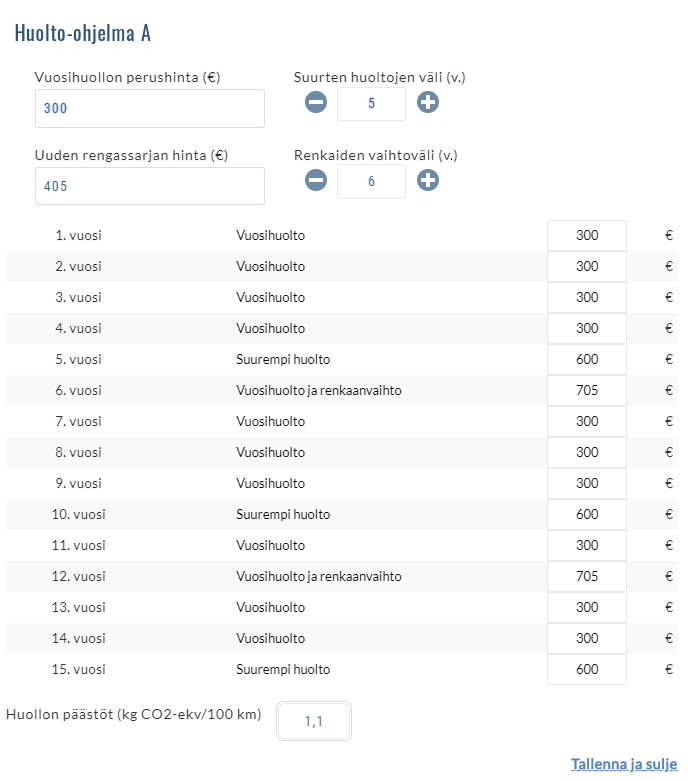Decrease the Suurten huoltojen väli value
The height and width of the screenshot is (782, 688).
316,102
